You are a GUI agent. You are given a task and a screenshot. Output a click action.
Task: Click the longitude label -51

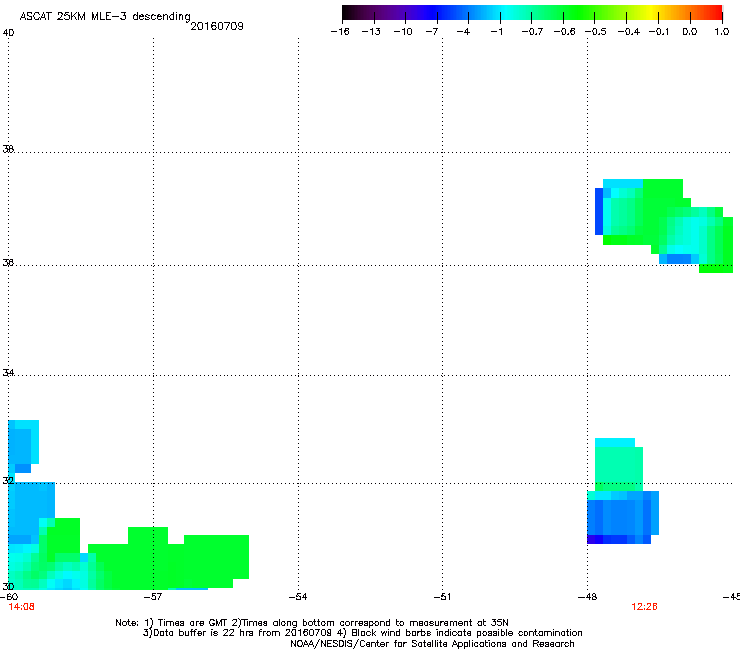(442, 597)
